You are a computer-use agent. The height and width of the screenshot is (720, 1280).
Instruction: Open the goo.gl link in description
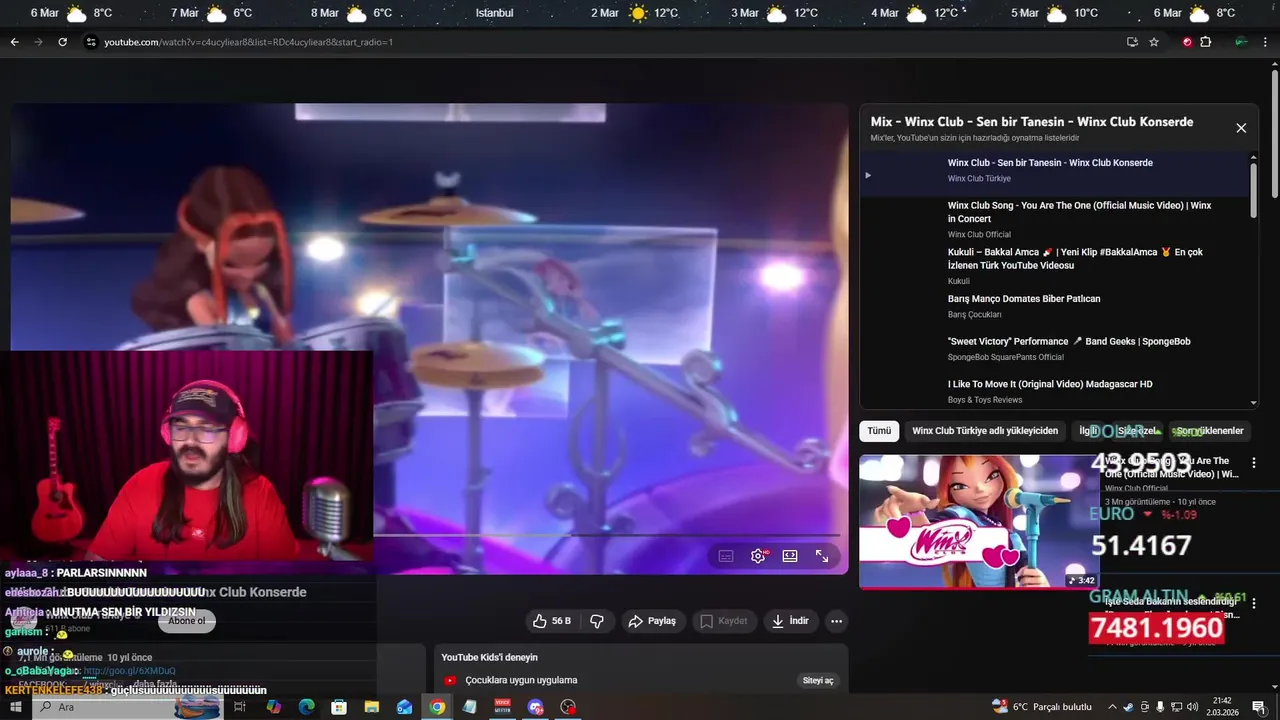(130, 671)
